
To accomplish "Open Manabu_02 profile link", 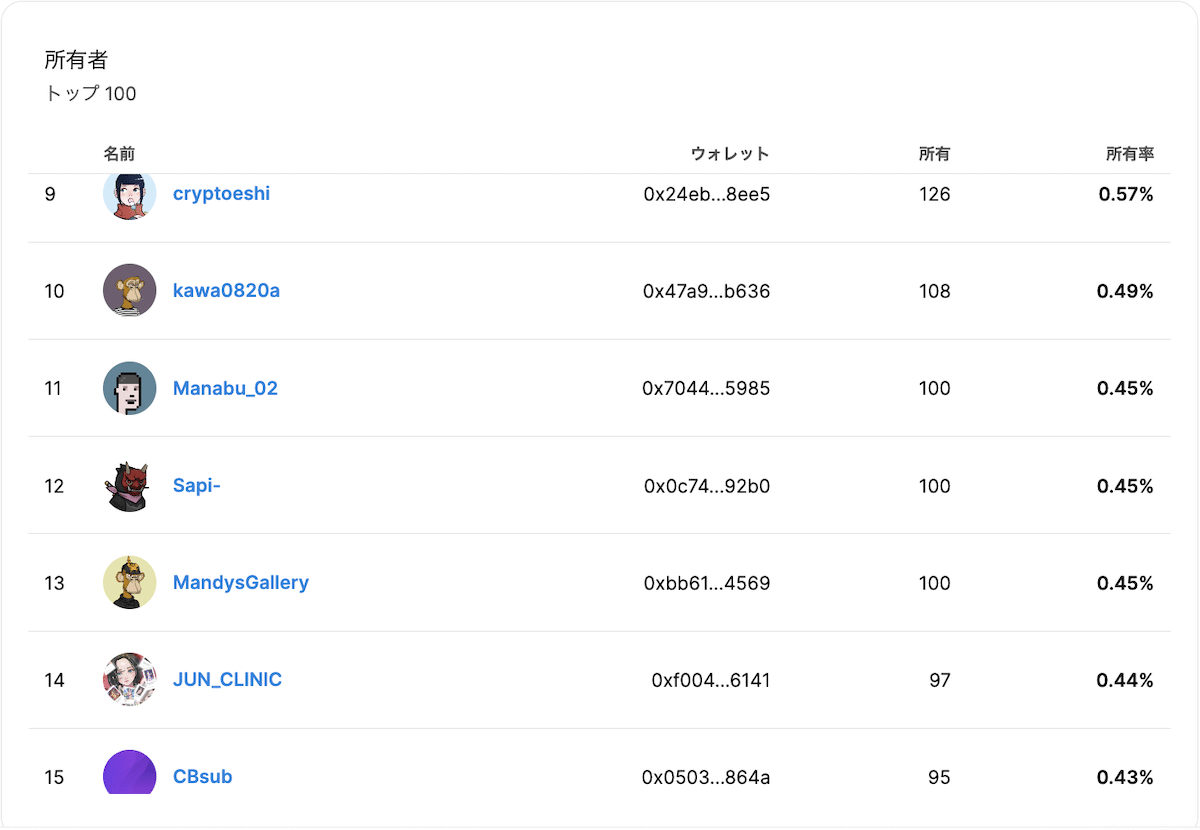I will click(x=225, y=388).
